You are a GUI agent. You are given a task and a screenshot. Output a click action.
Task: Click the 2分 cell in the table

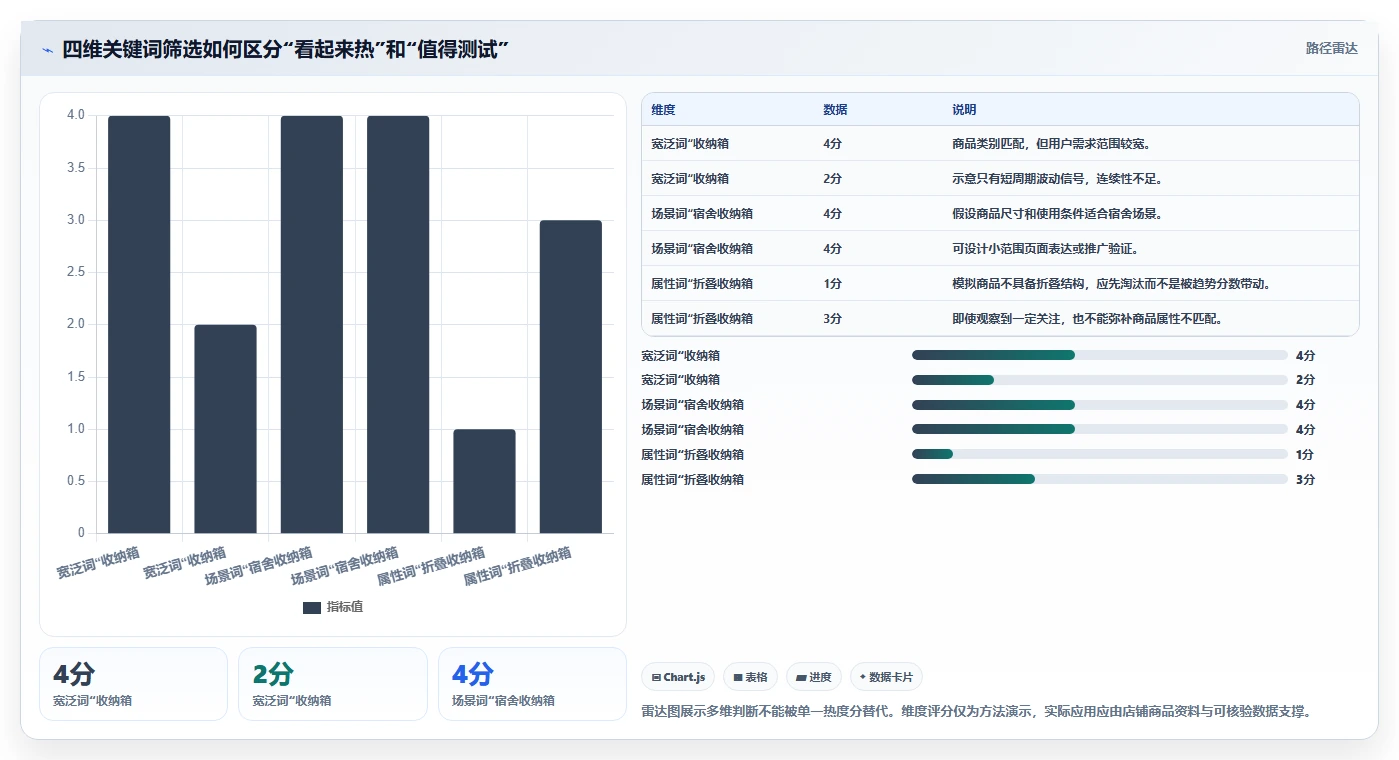point(832,179)
